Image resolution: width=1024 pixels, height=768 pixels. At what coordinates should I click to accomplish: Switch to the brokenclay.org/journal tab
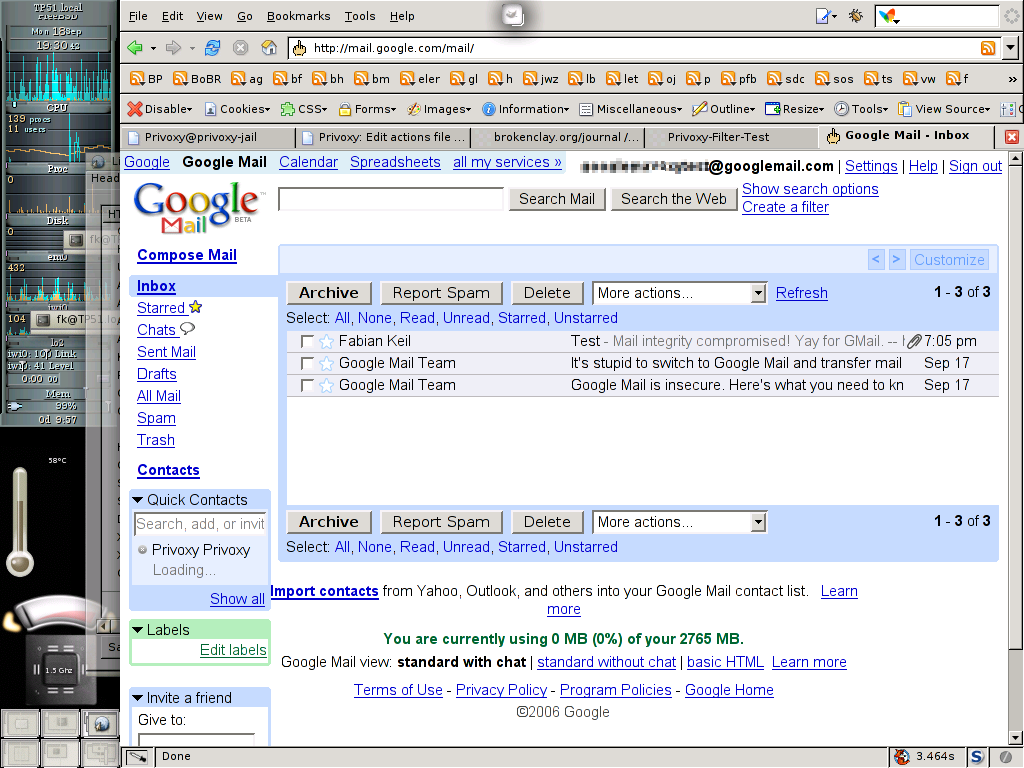(557, 137)
